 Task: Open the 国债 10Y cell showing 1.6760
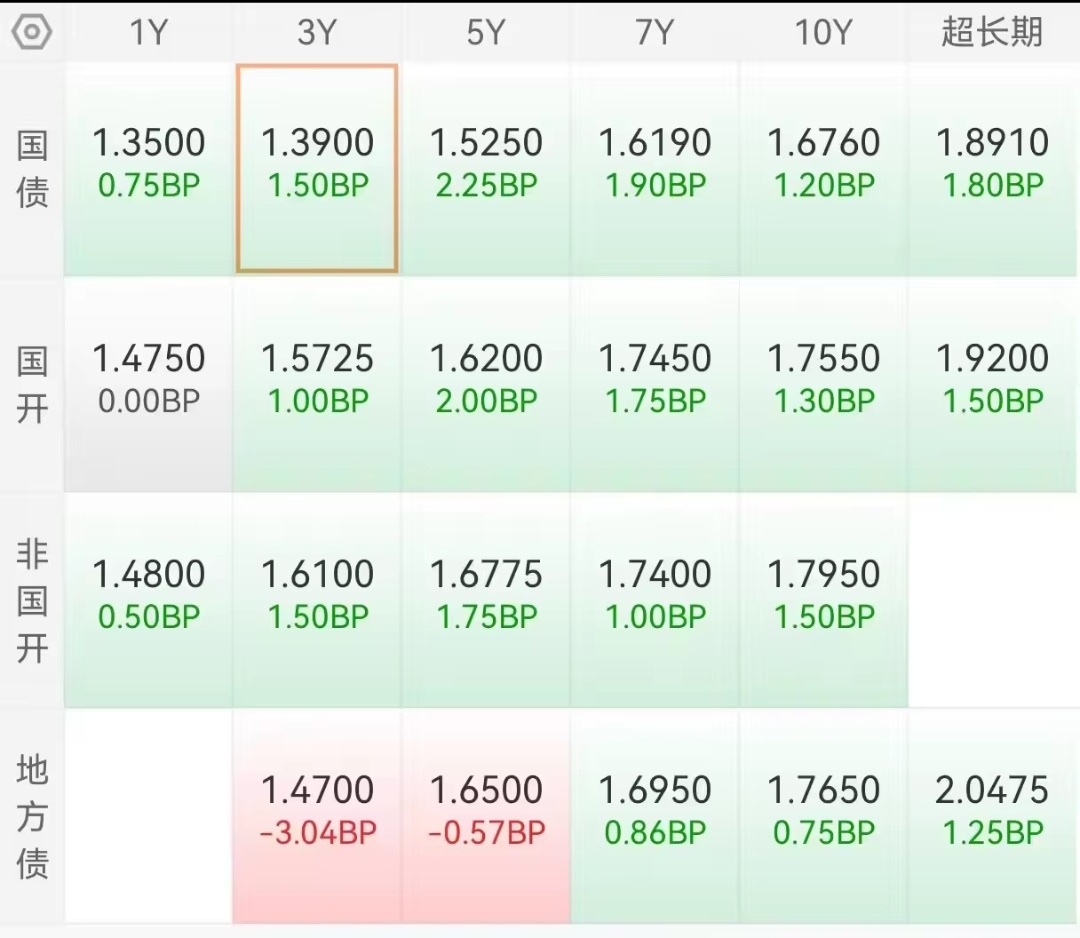point(823,169)
